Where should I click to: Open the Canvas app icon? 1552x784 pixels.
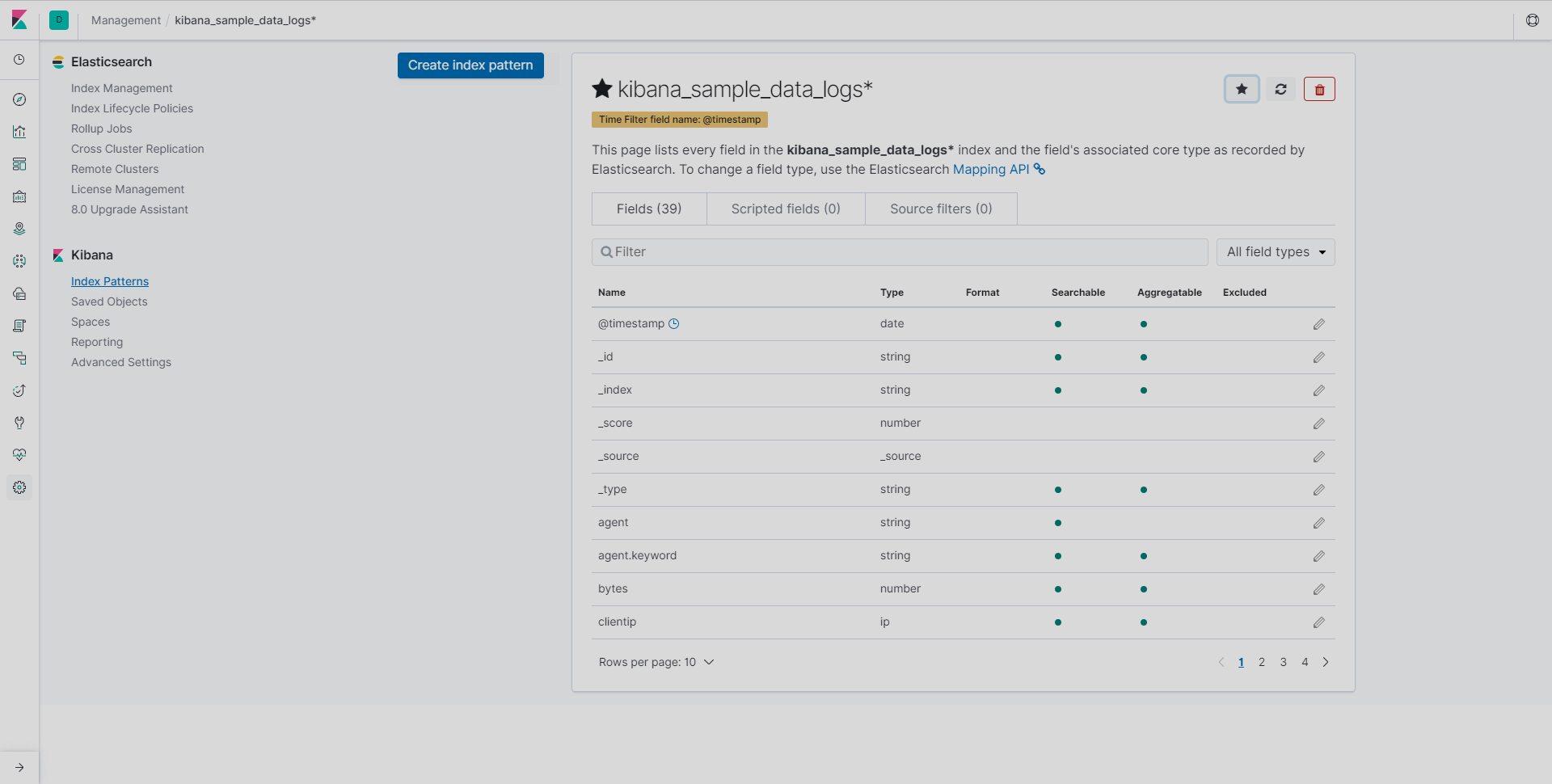point(19,196)
